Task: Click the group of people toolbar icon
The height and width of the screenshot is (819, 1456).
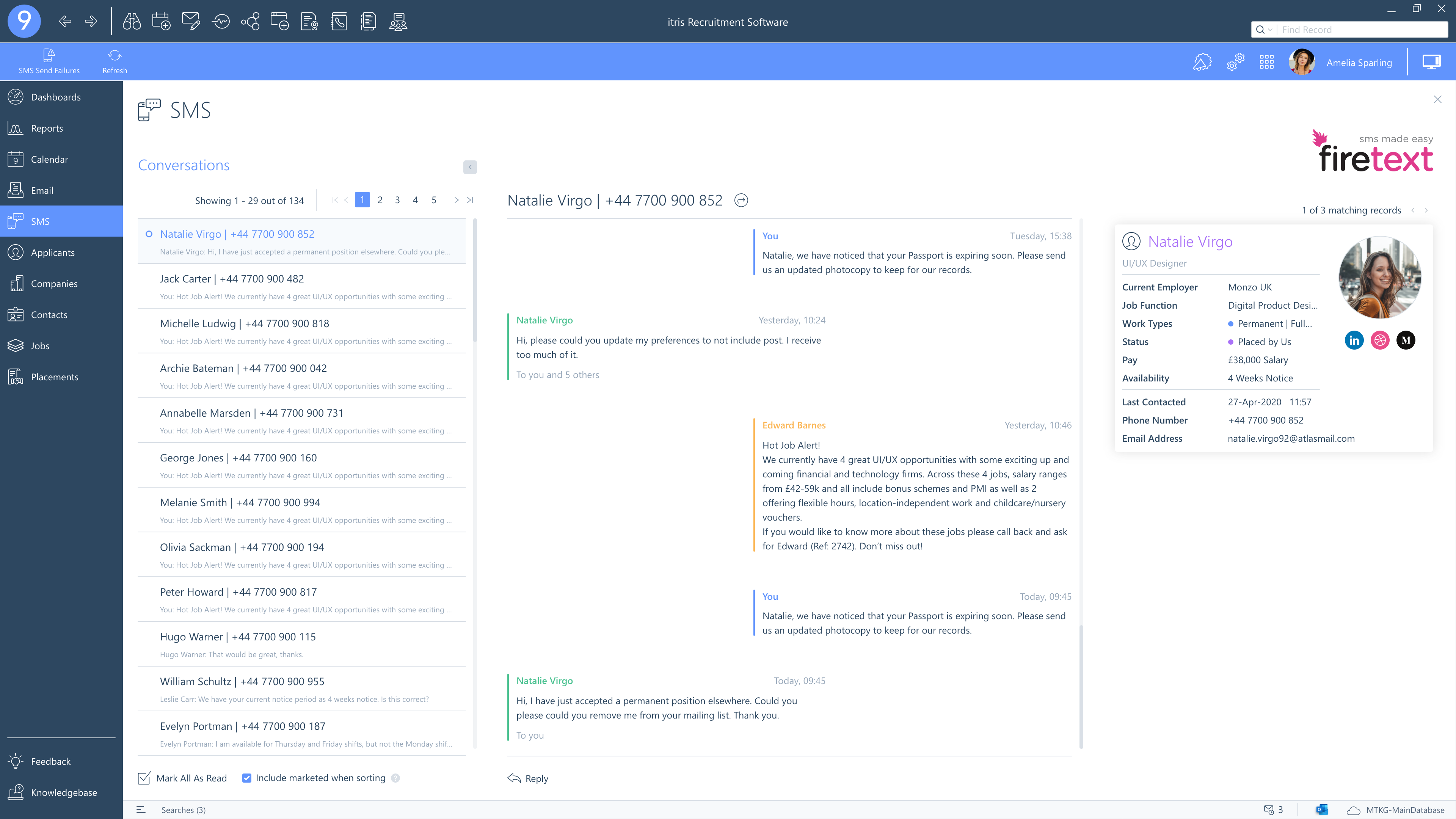Action: pos(398,22)
